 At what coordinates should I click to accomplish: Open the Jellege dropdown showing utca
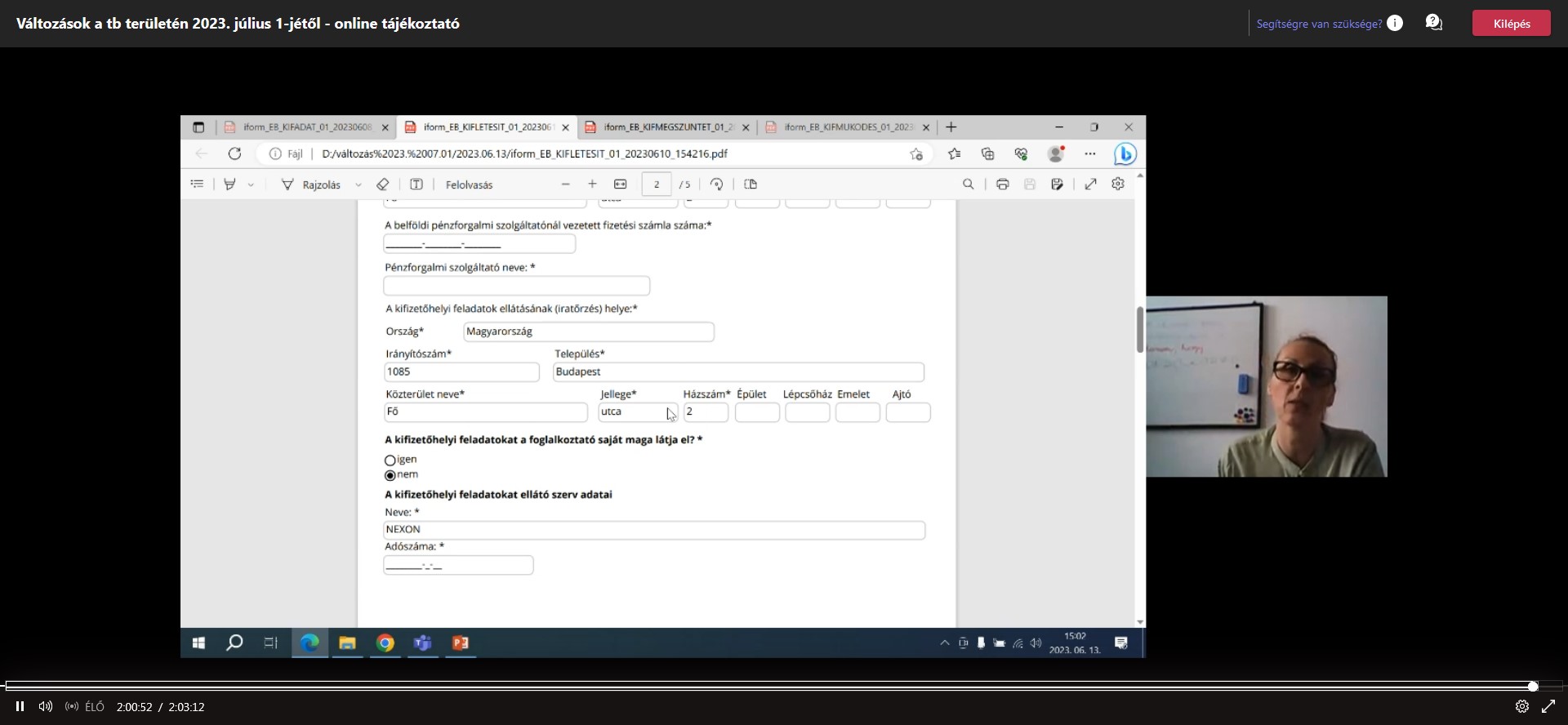coord(638,412)
